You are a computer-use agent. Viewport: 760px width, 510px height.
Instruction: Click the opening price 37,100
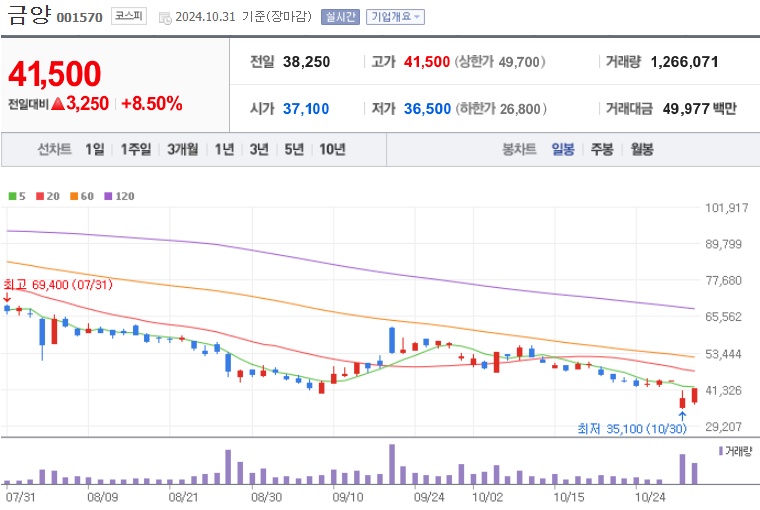[x=306, y=109]
